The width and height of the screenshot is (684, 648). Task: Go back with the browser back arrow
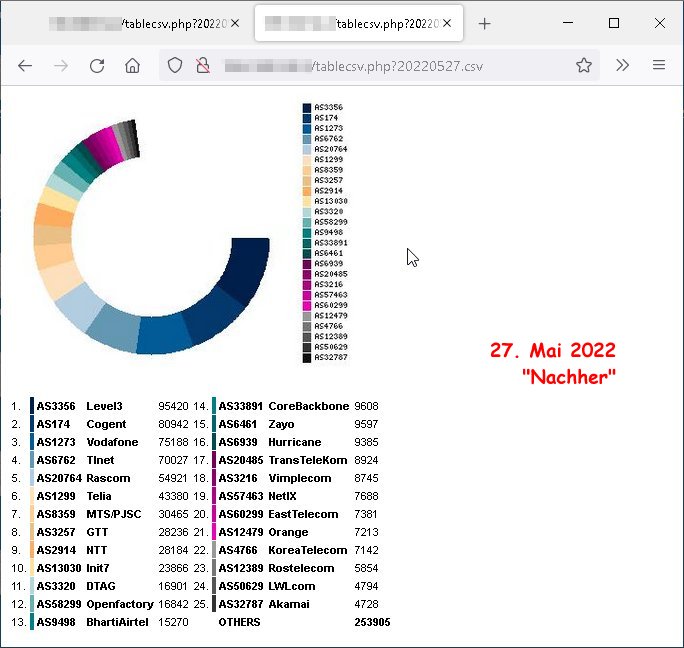(x=25, y=66)
